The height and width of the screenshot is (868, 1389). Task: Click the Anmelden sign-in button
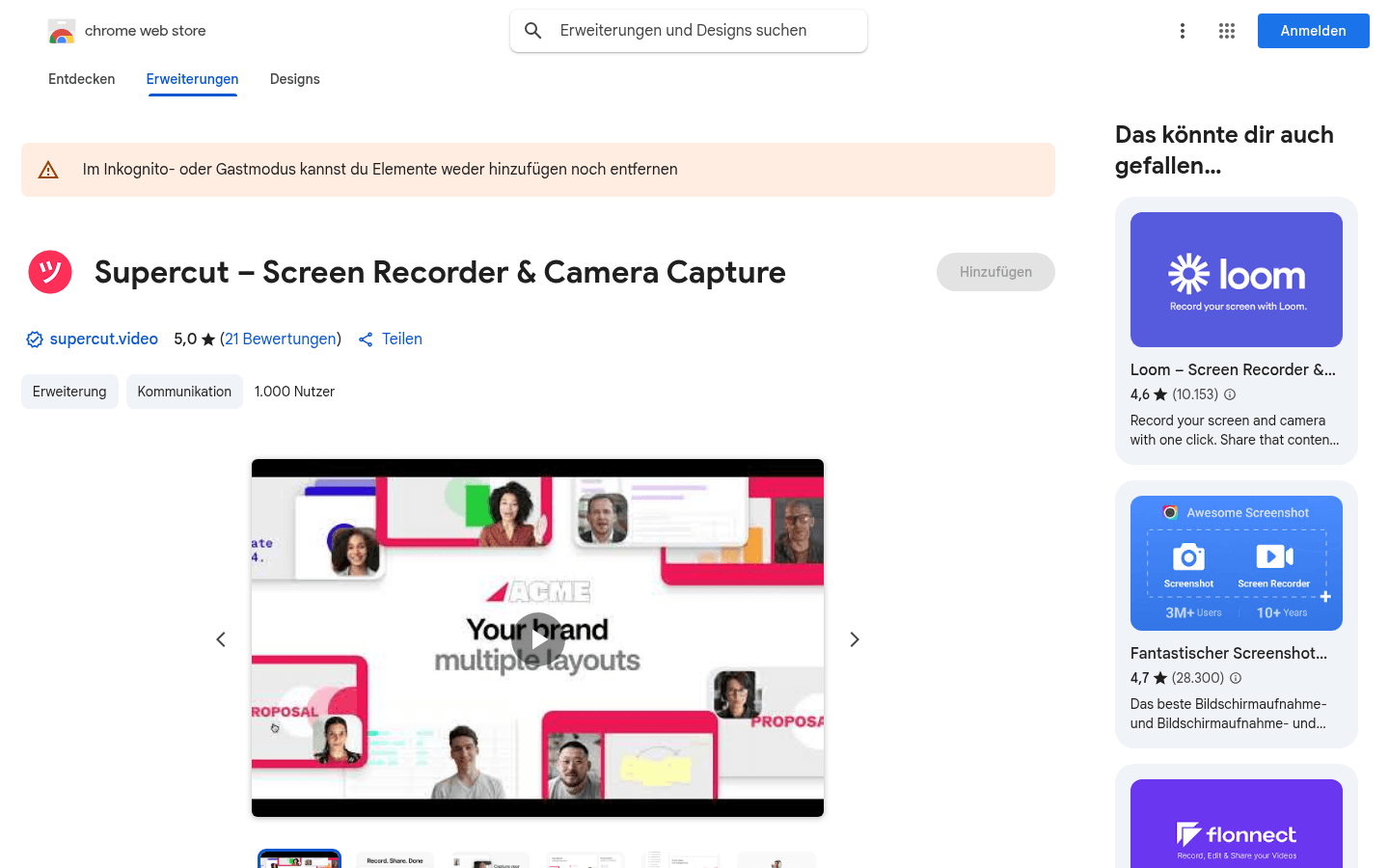[1314, 31]
